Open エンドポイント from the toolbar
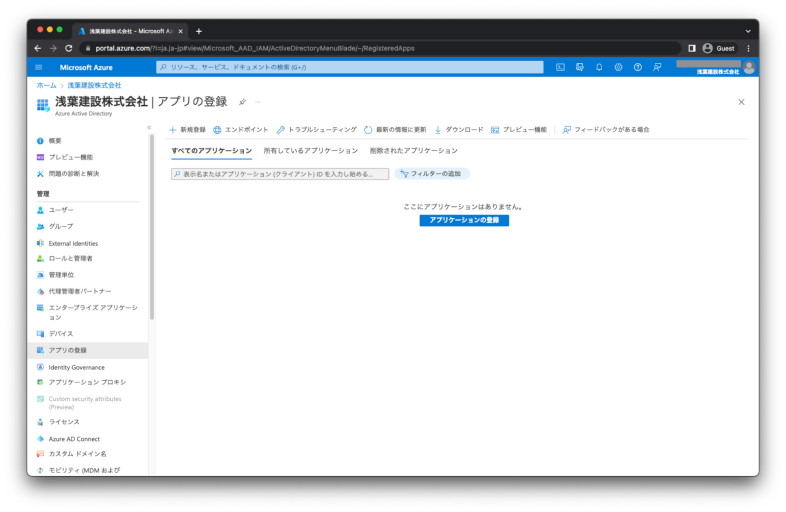The width and height of the screenshot is (786, 512). tap(241, 130)
